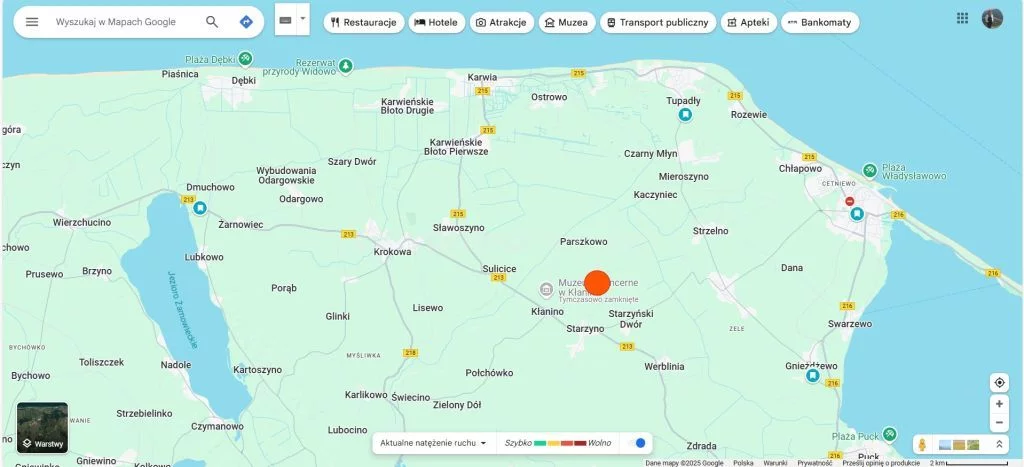Open the Google apps grid

pos(962,18)
